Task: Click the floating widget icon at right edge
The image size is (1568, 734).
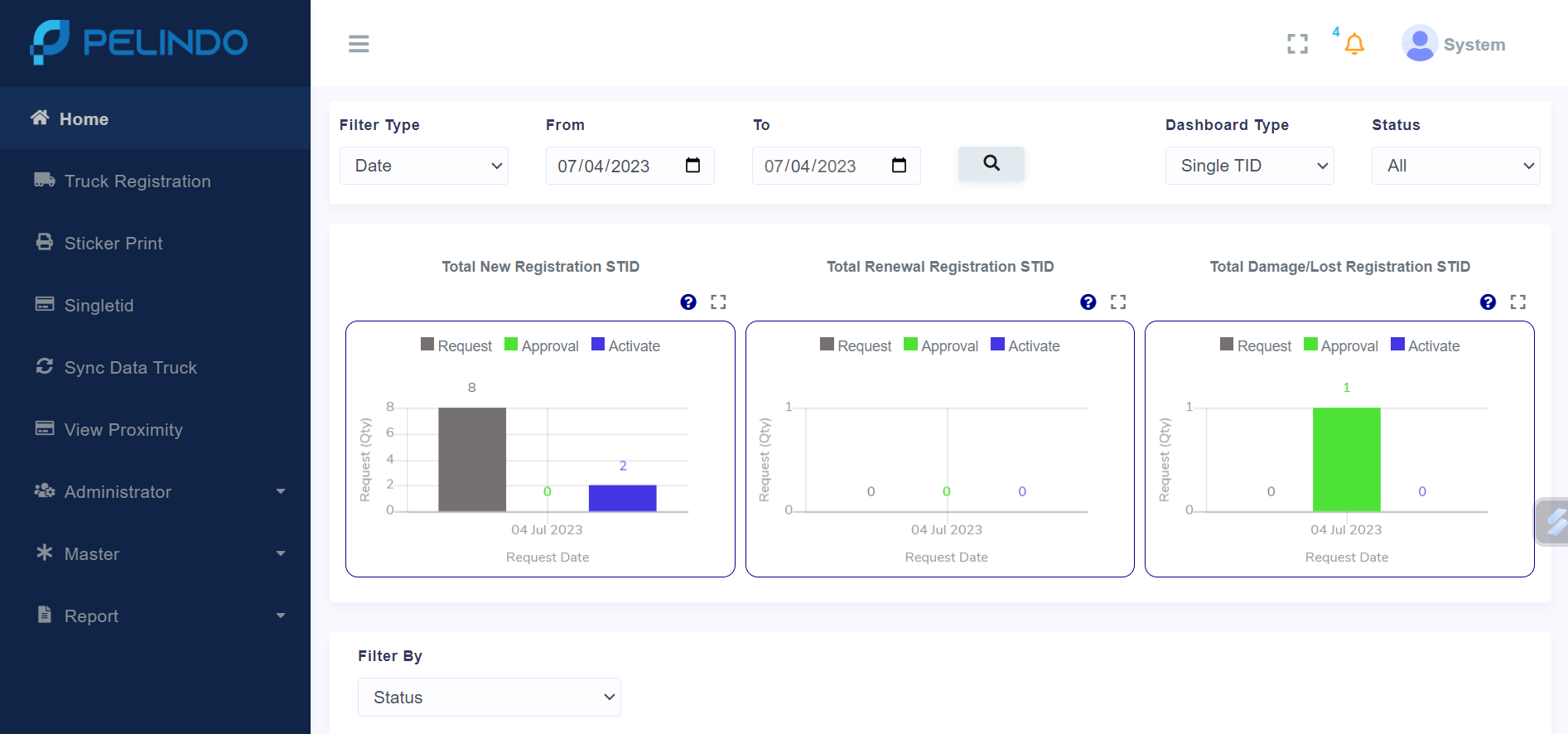Action: tap(1555, 522)
